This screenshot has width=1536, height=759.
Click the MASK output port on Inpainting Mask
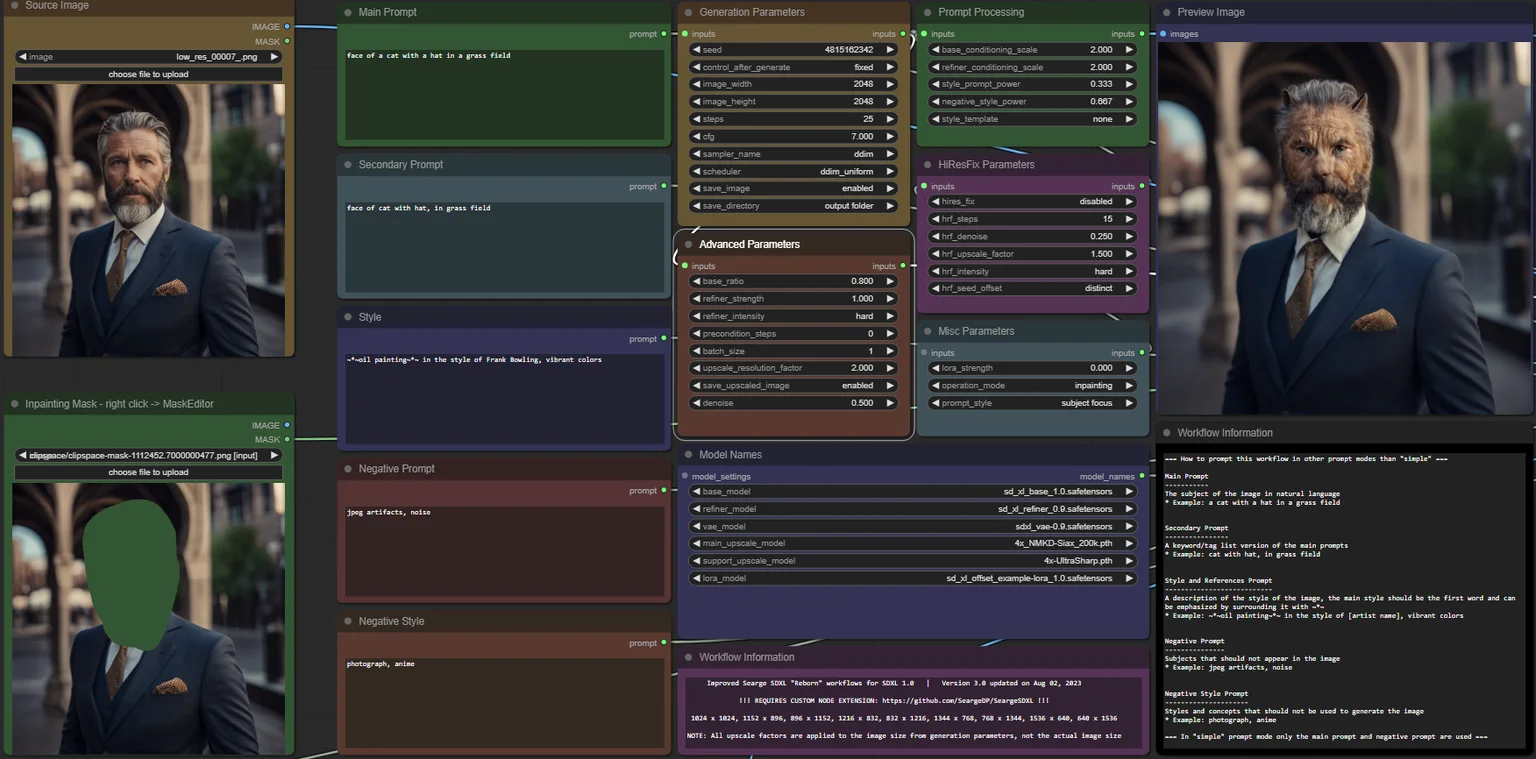287,440
